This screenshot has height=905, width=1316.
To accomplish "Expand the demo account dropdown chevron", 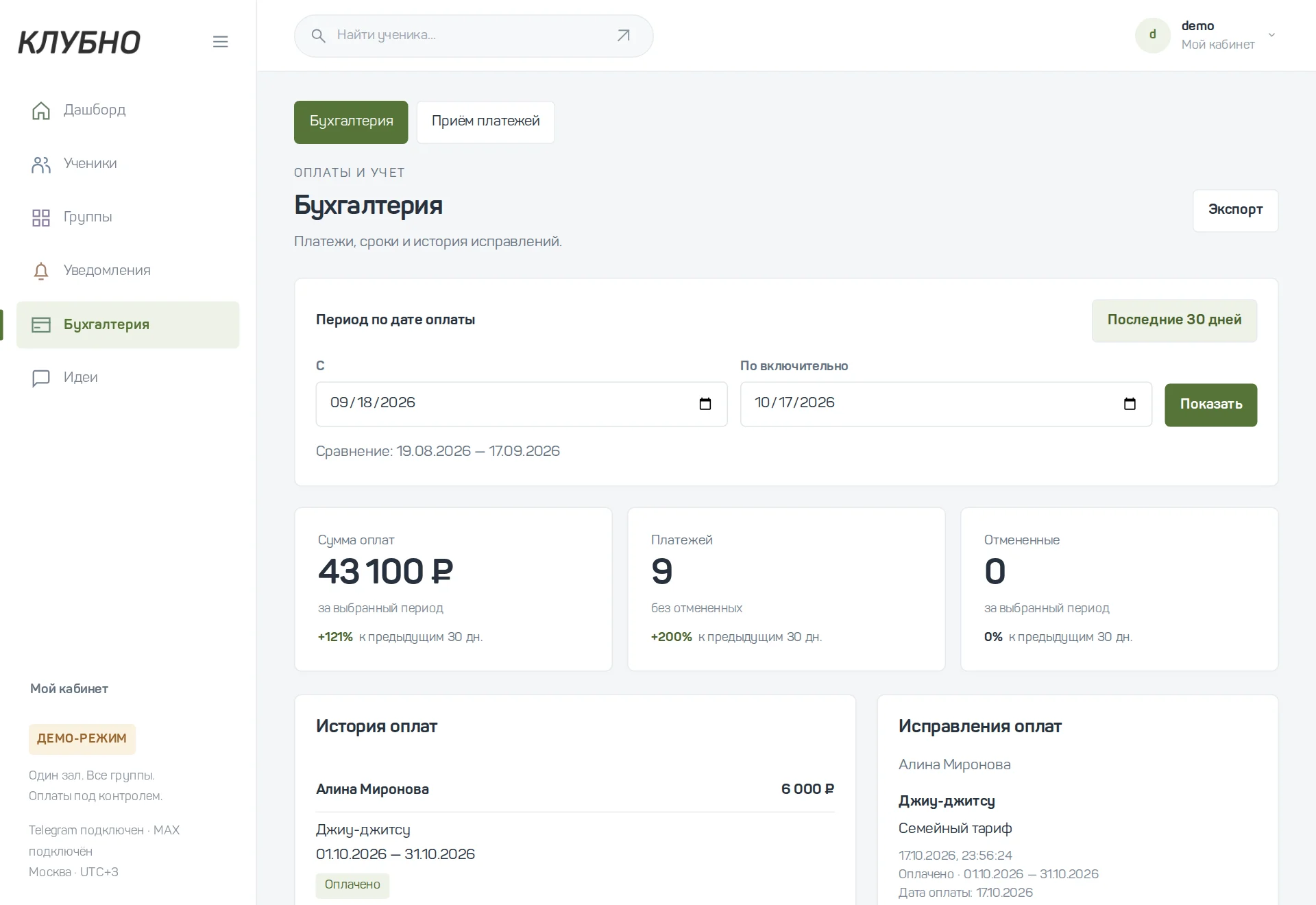I will (1272, 35).
